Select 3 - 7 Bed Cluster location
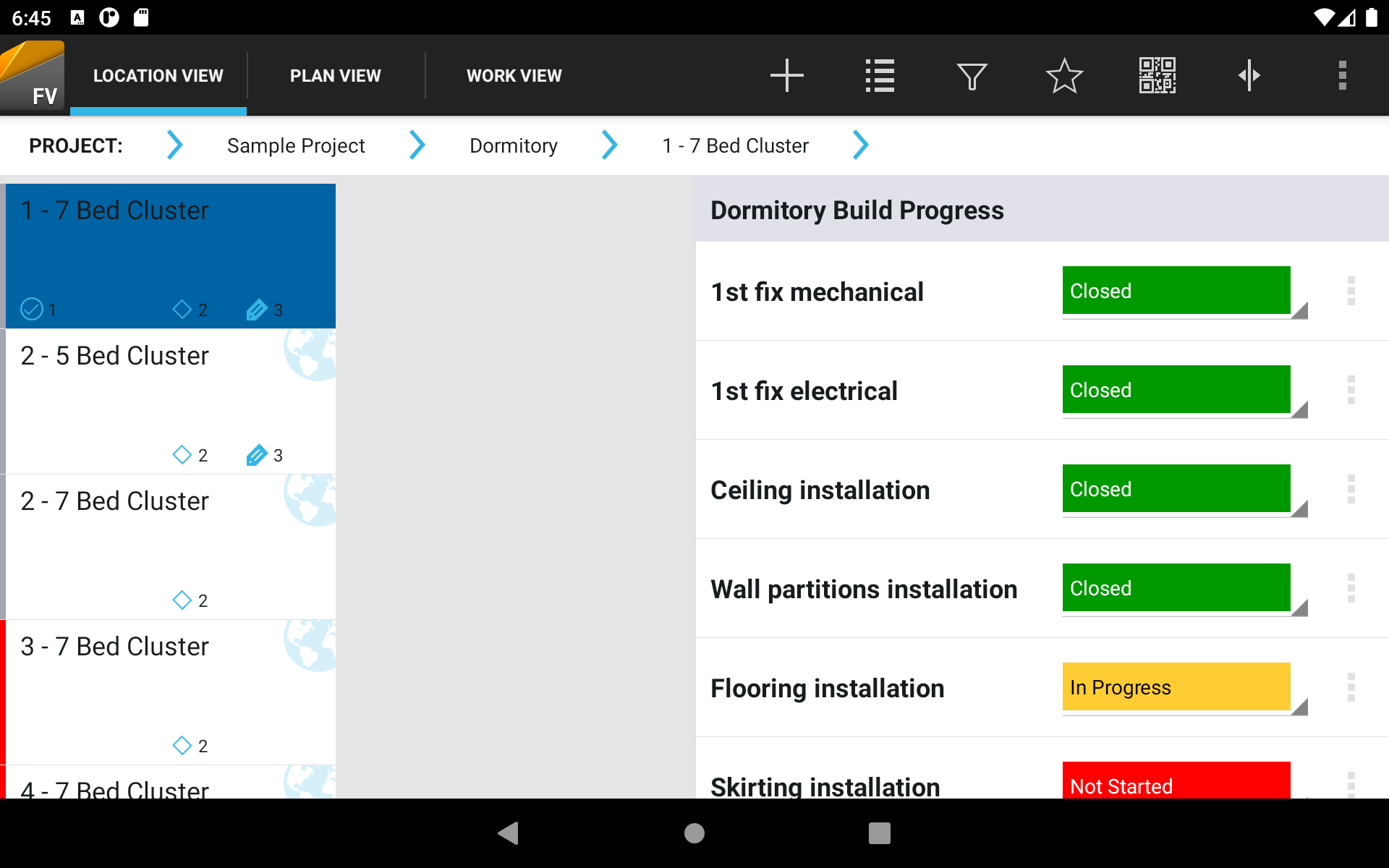1389x868 pixels. tap(171, 692)
